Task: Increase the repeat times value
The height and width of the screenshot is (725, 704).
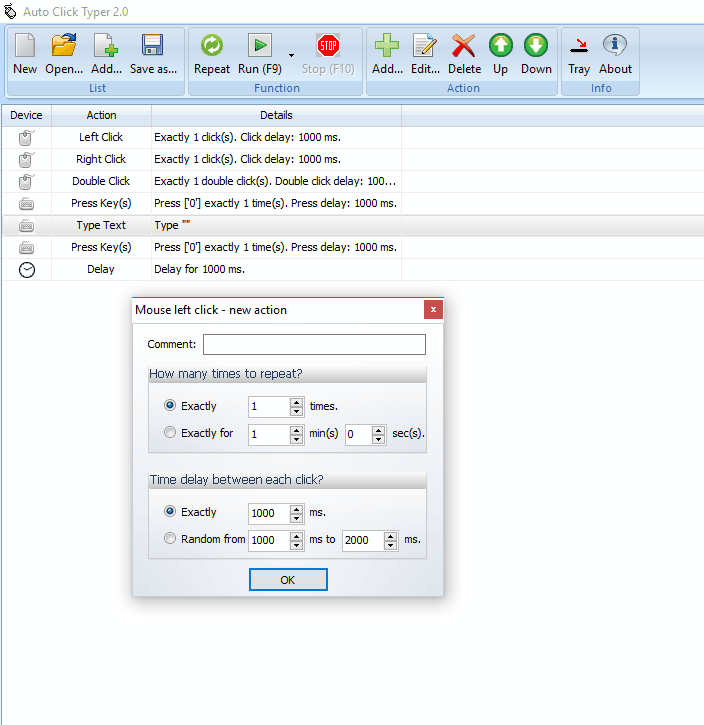Action: click(297, 402)
